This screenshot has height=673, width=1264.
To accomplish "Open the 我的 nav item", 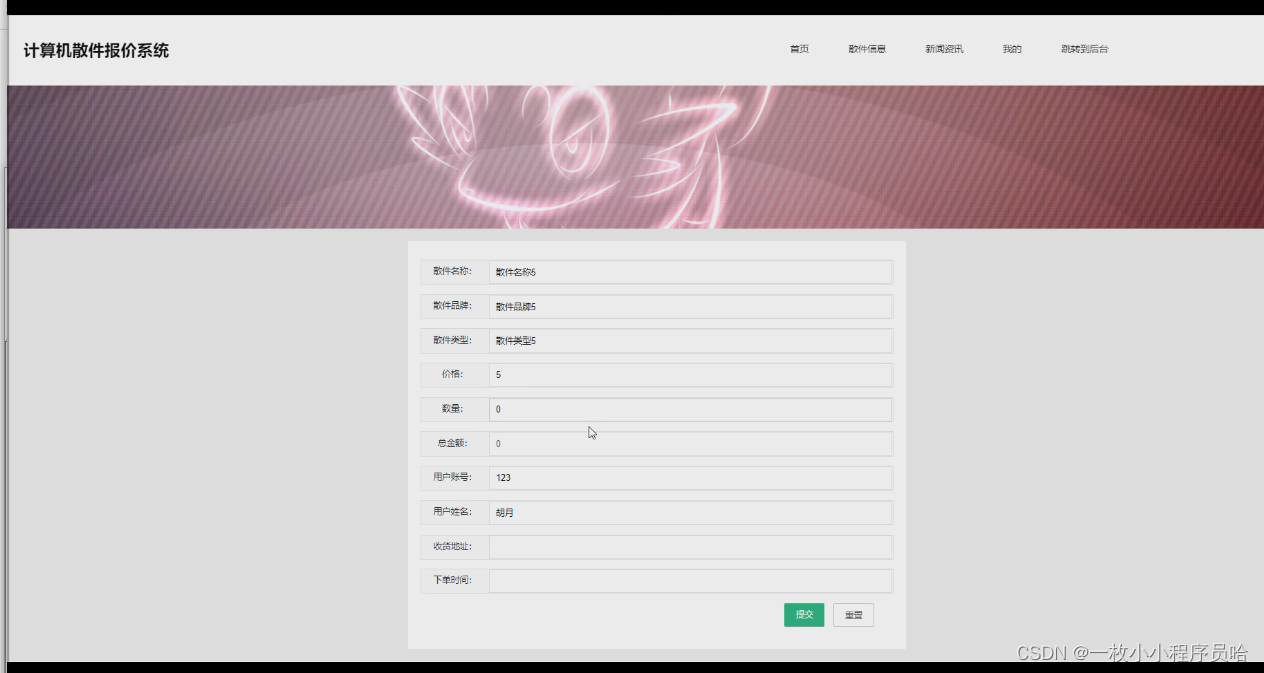I will click(x=1012, y=49).
